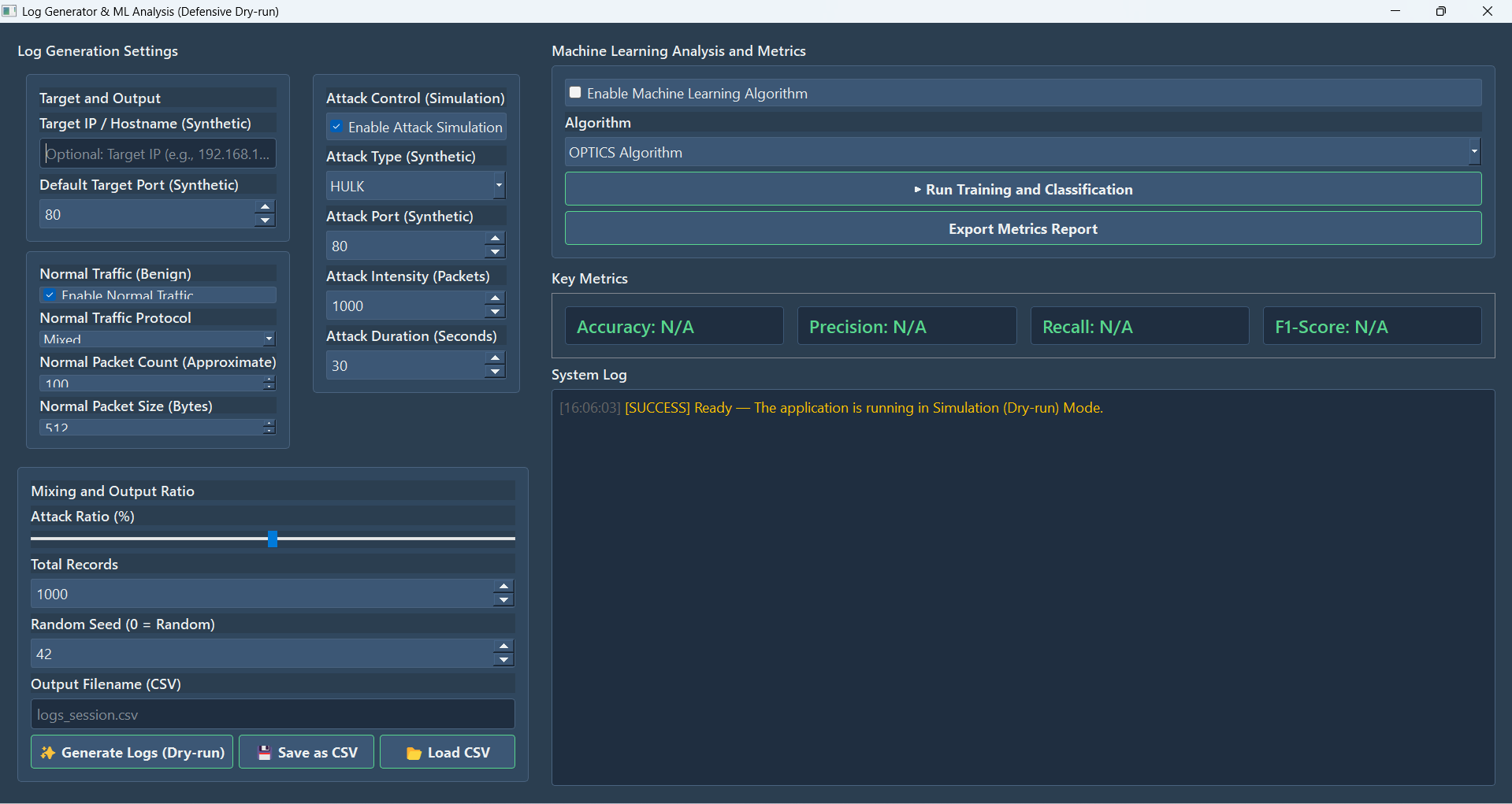Image resolution: width=1512 pixels, height=804 pixels.
Task: Decrease Total Records using down arrow
Action: coord(503,601)
